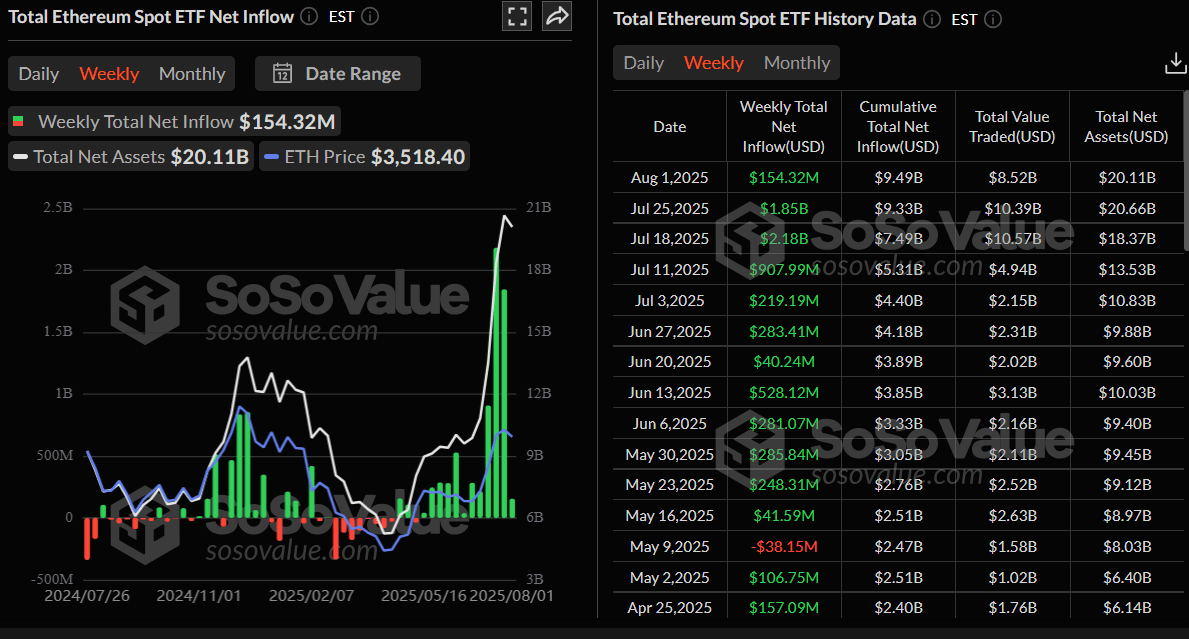Toggle the ETH Price legend entry
This screenshot has height=639, width=1189.
point(364,156)
